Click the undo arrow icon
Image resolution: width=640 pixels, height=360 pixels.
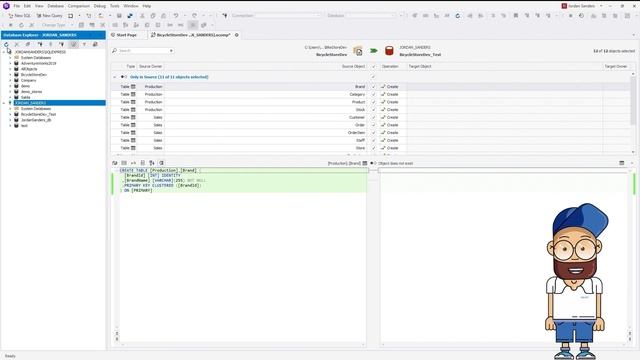176,16
